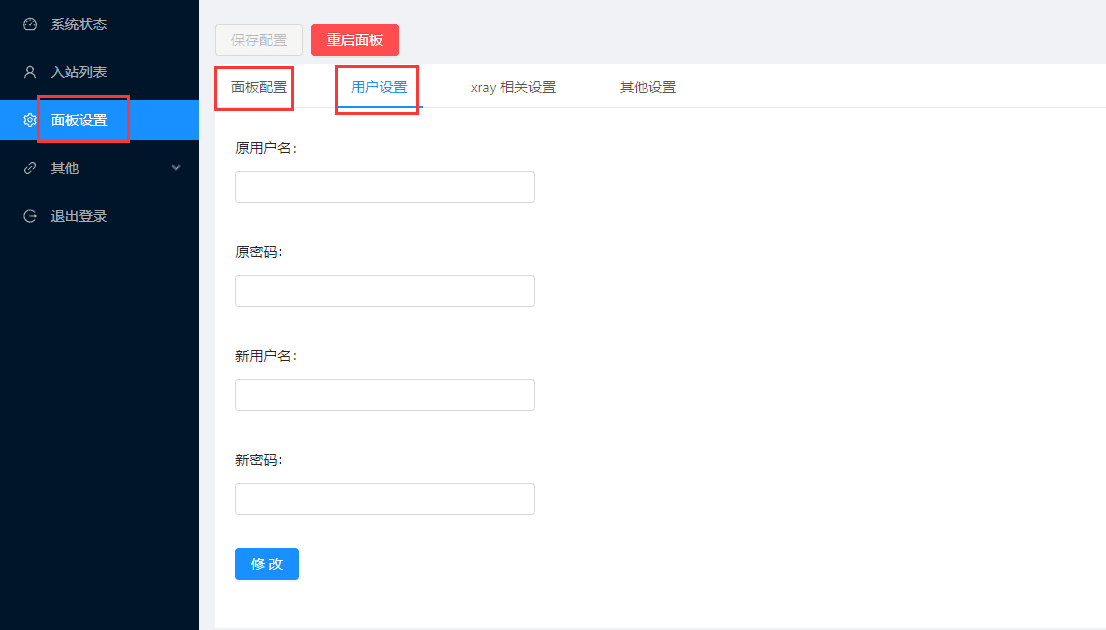Click the 新密码 input field
The image size is (1106, 630).
[x=384, y=498]
